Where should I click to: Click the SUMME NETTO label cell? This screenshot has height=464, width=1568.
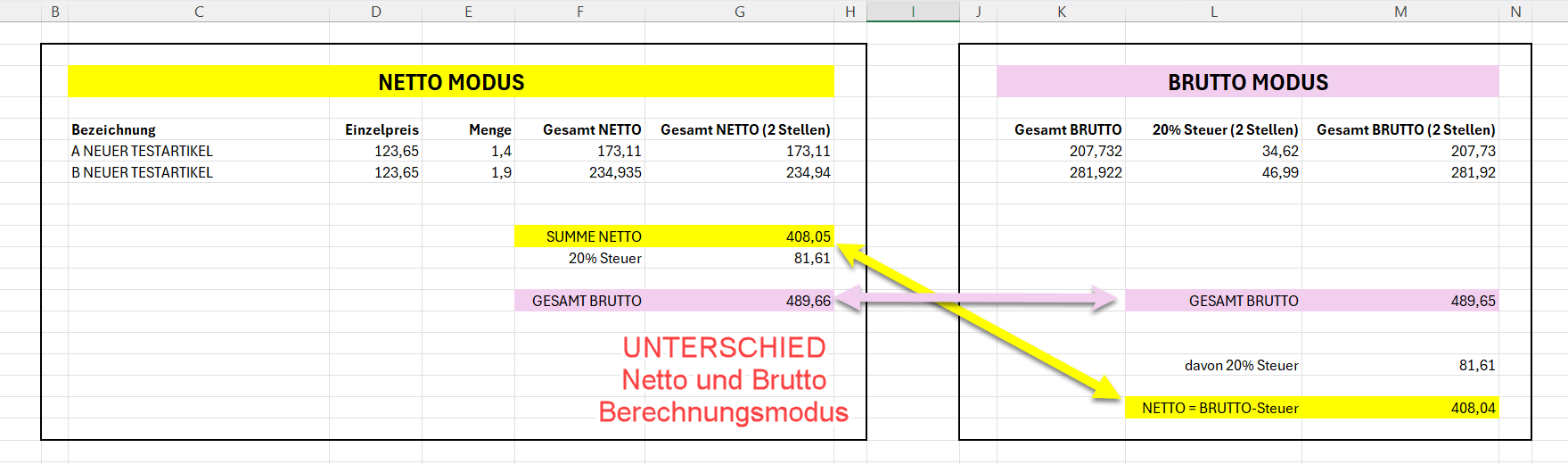tap(579, 236)
